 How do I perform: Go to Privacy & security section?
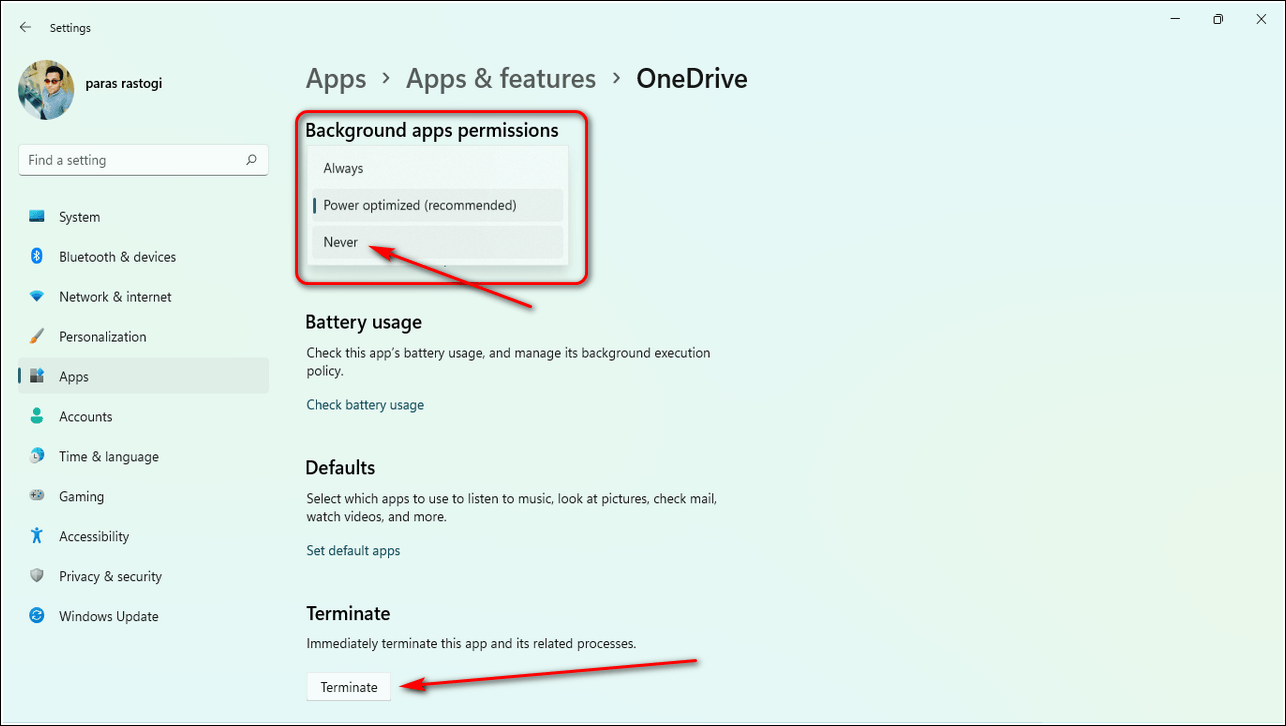(110, 577)
